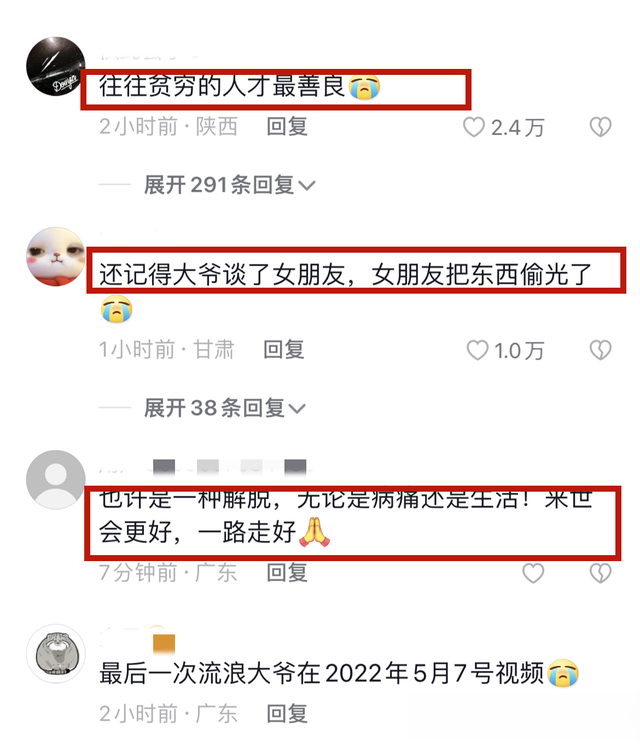Reply to the 甘肃 commenter
This screenshot has height=746, width=640.
point(284,350)
